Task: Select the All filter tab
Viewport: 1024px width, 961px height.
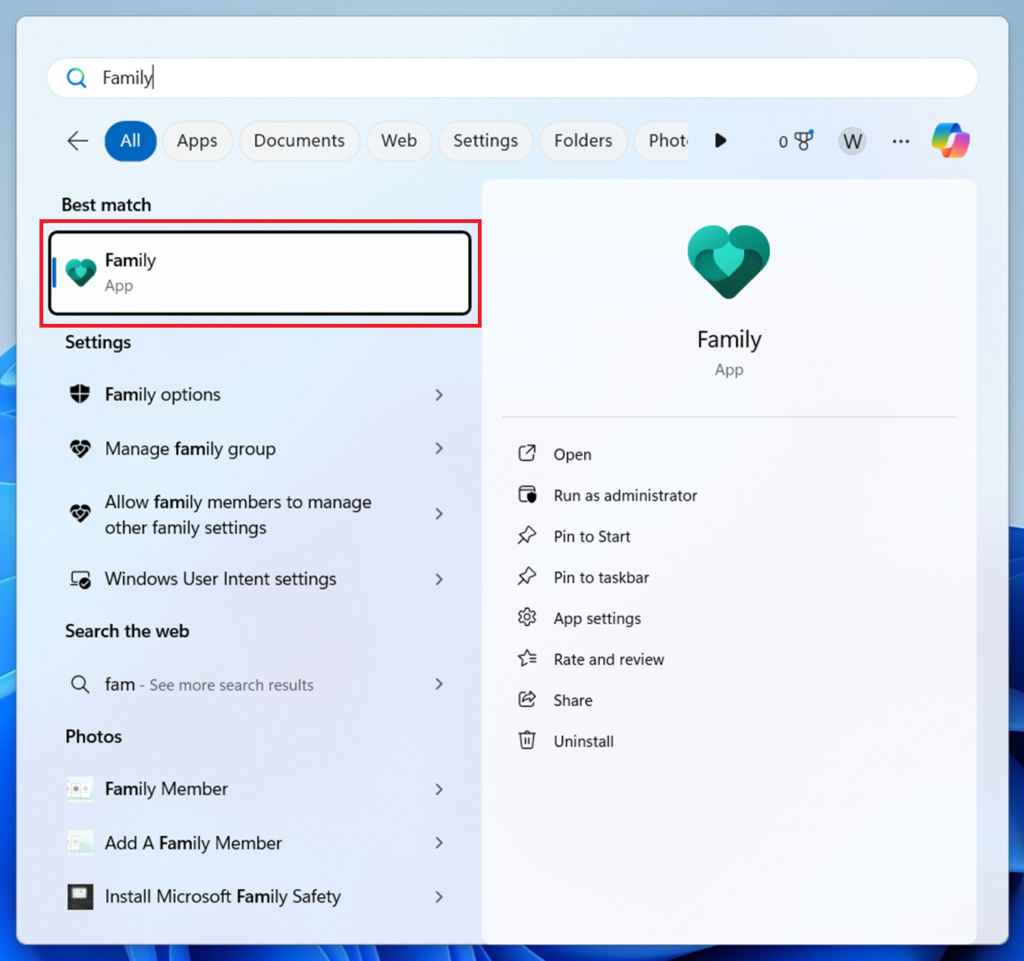Action: tap(131, 141)
